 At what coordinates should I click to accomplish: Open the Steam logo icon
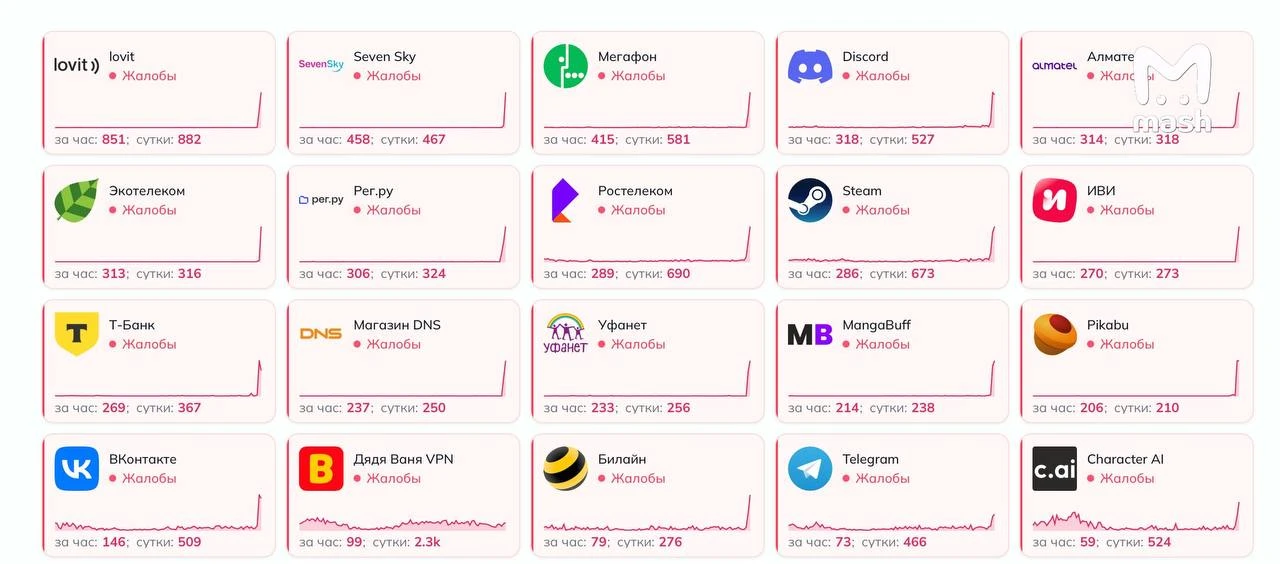tap(810, 200)
